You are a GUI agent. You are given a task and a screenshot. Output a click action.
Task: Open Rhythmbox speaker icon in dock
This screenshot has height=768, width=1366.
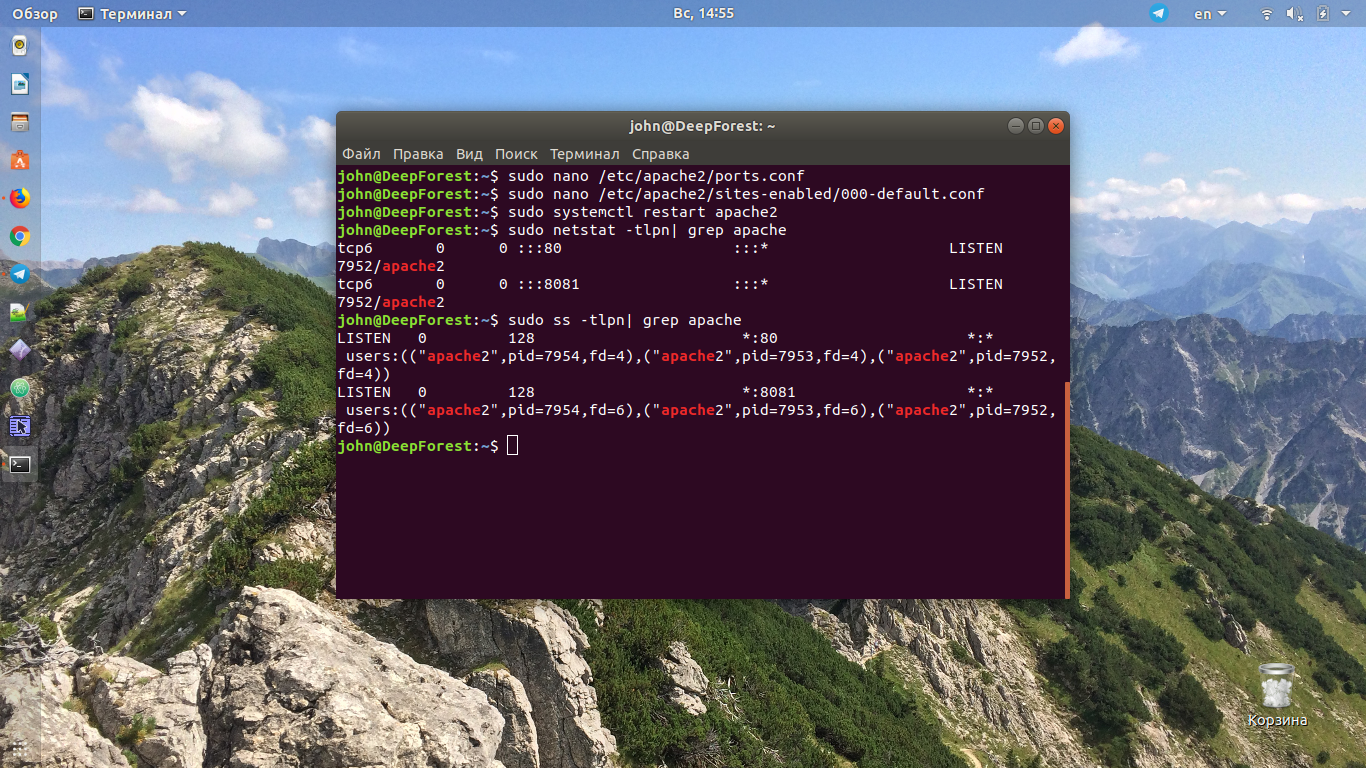20,46
